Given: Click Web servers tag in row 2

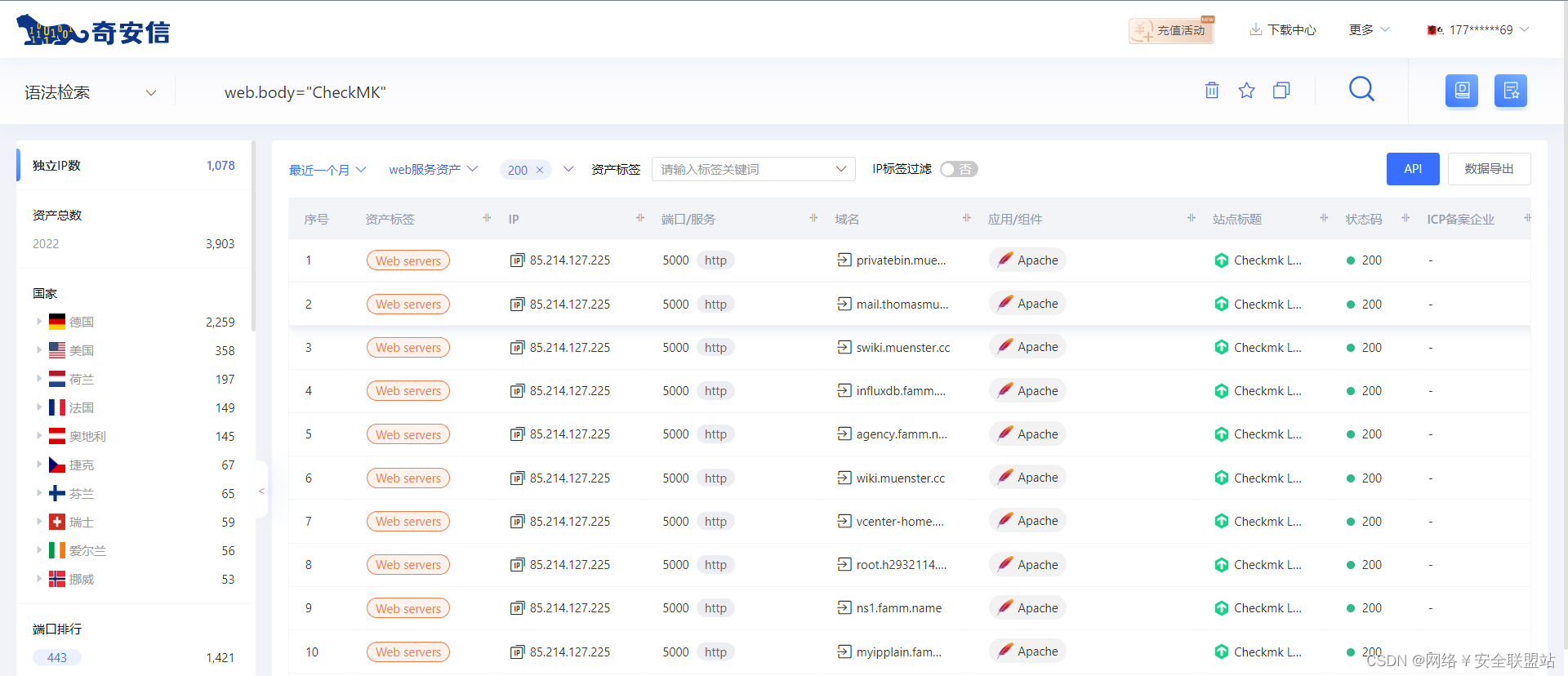Looking at the screenshot, I should 408,304.
